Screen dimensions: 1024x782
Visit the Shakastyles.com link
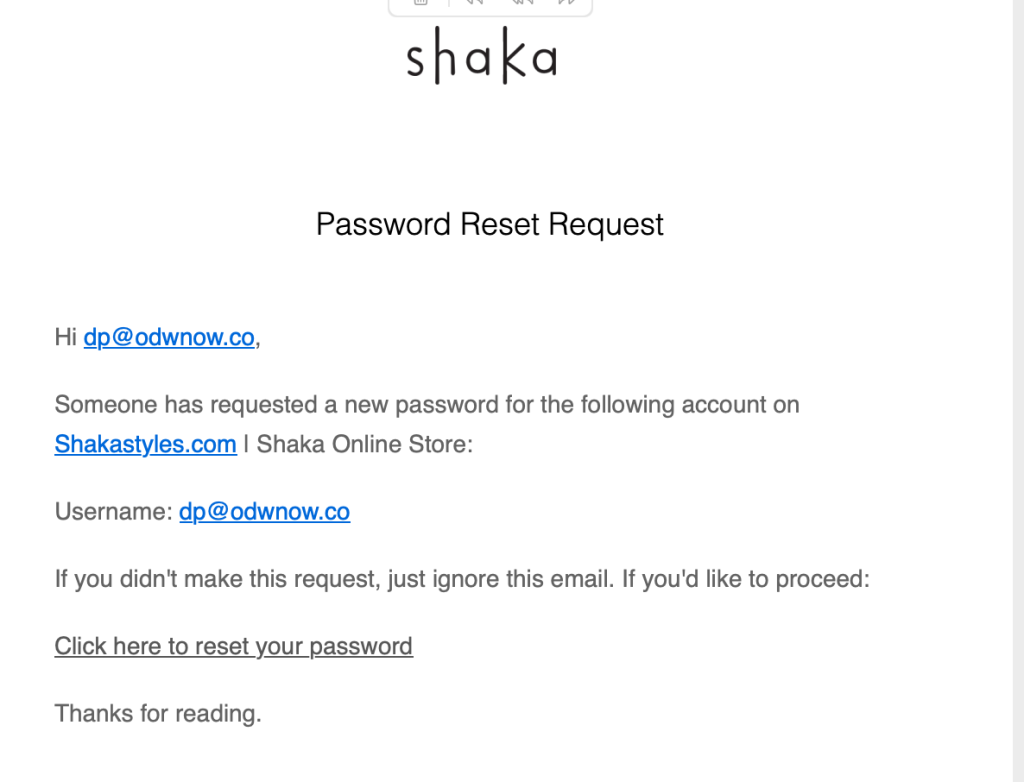pyautogui.click(x=145, y=444)
